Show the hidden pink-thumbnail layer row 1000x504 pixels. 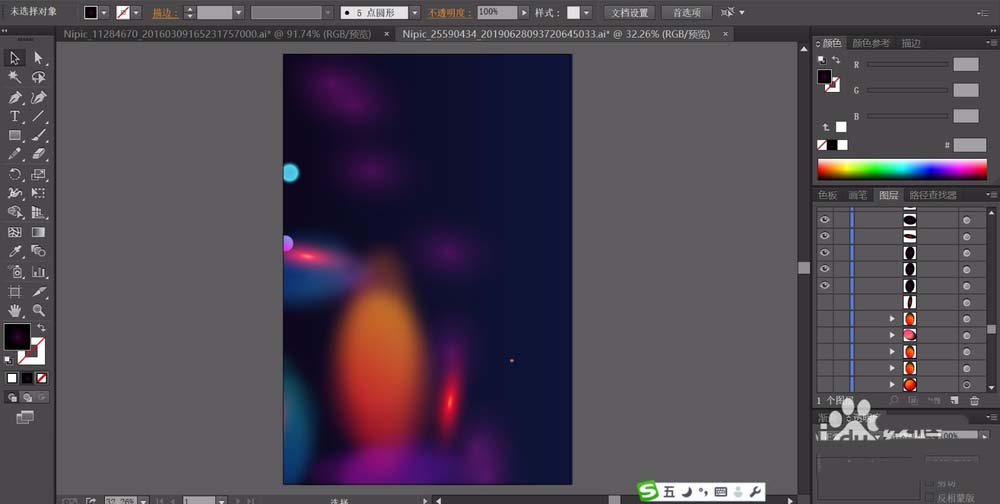coord(825,335)
